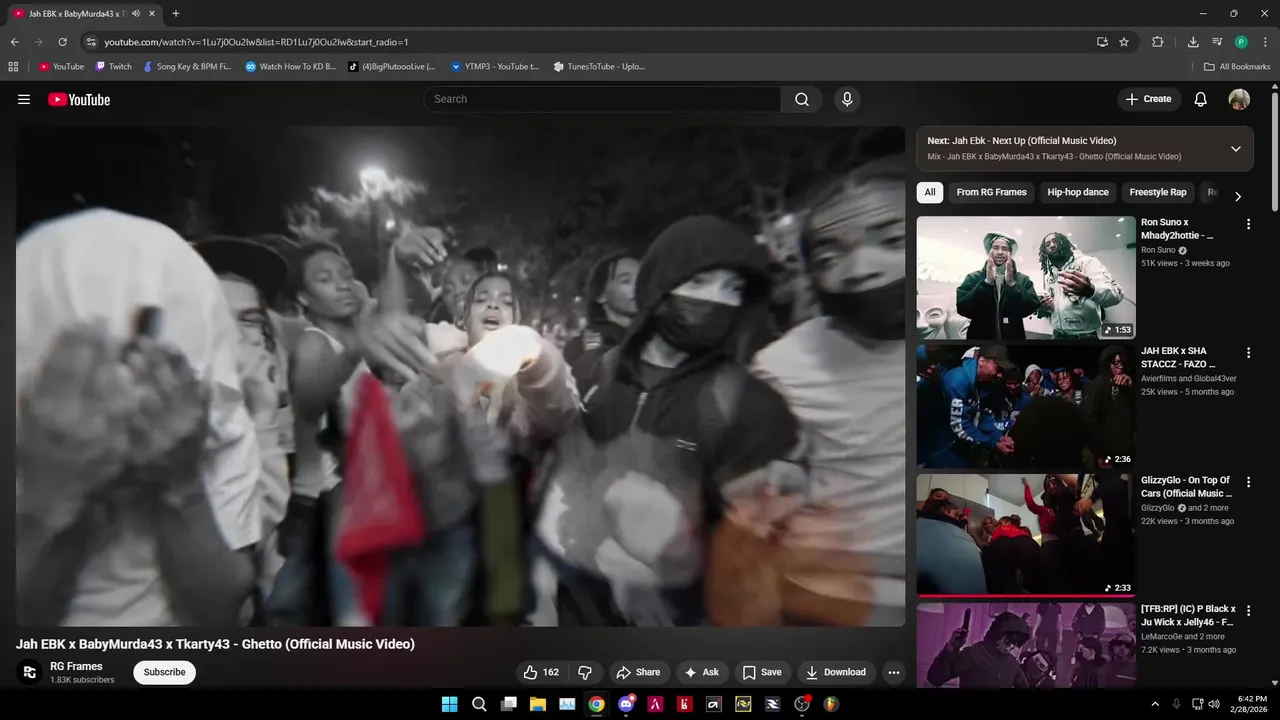
Task: Open FL Studio from taskbar
Action: click(x=831, y=704)
